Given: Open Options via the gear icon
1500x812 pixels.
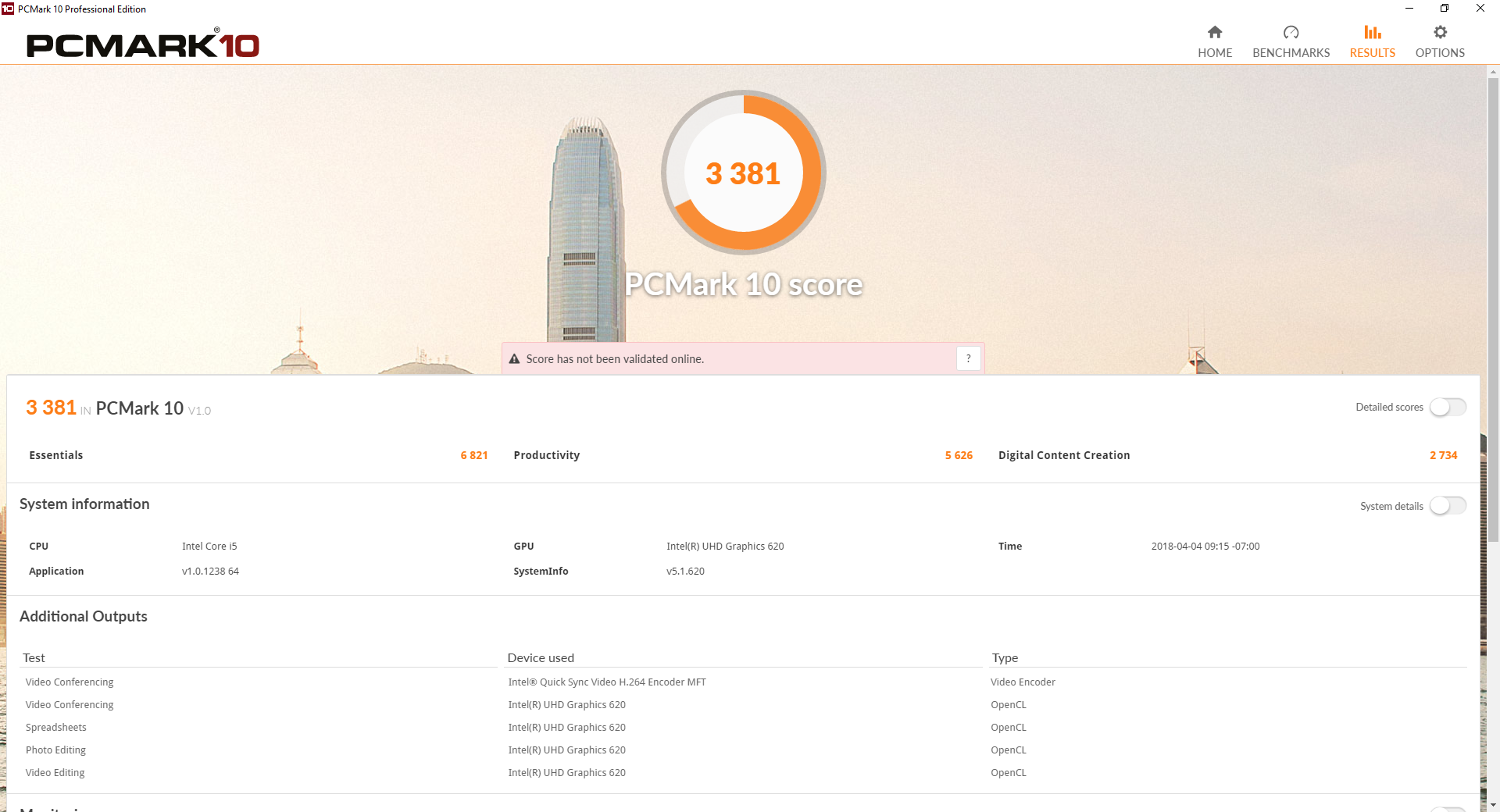Looking at the screenshot, I should point(1440,32).
